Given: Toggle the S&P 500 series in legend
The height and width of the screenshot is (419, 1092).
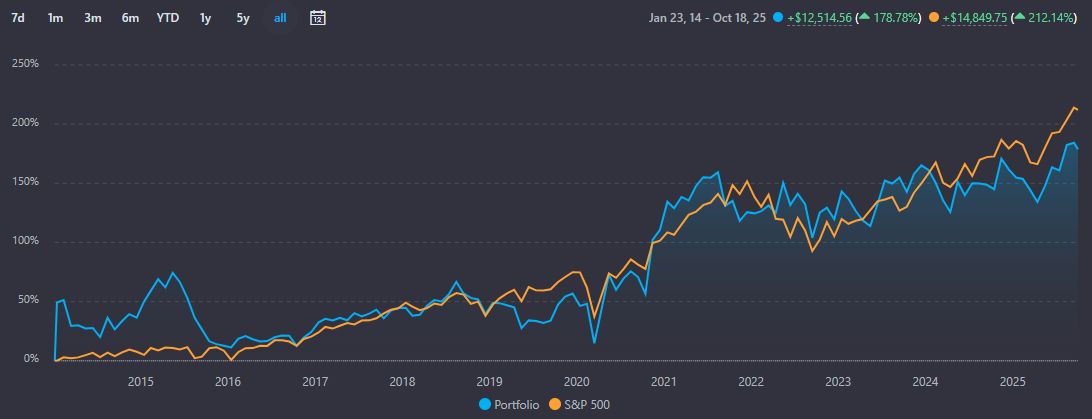Looking at the screenshot, I should point(581,405).
